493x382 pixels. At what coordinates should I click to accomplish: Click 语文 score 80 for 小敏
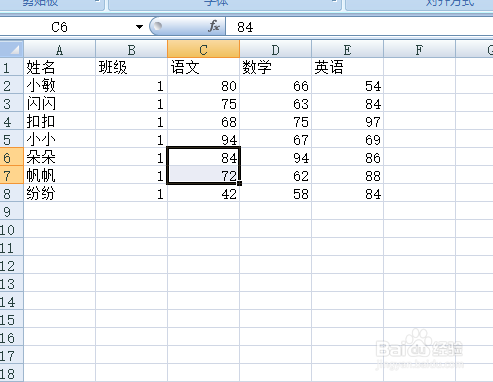coord(204,85)
